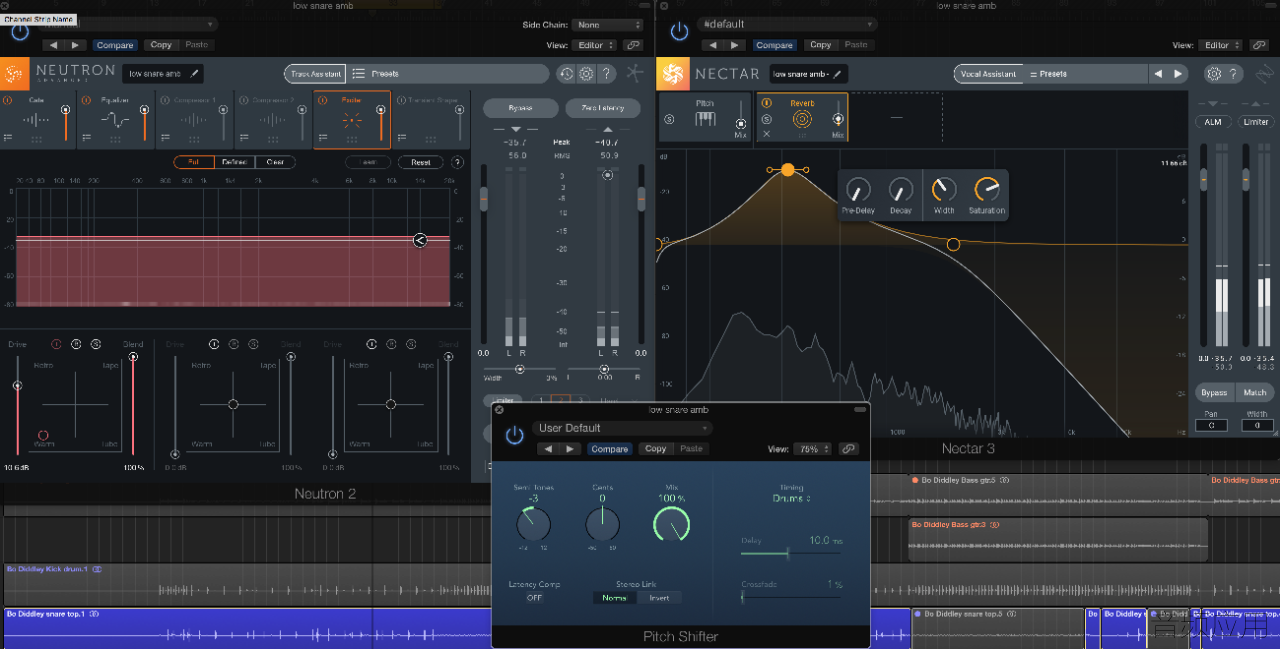Previous preset arrow in Pitch Shifter
Viewport: 1280px width, 649px height.
tap(548, 449)
